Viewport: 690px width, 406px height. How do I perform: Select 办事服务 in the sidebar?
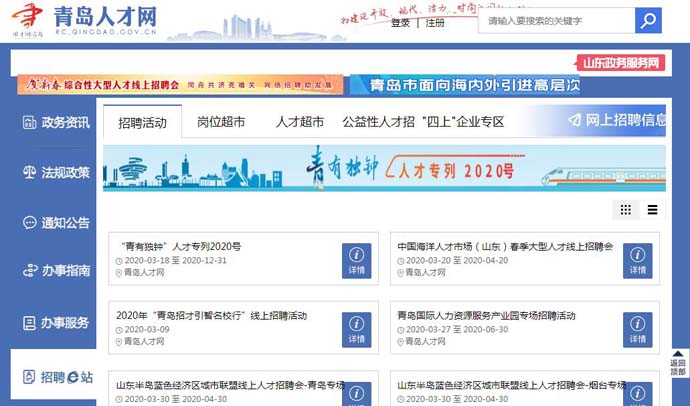coord(56,322)
